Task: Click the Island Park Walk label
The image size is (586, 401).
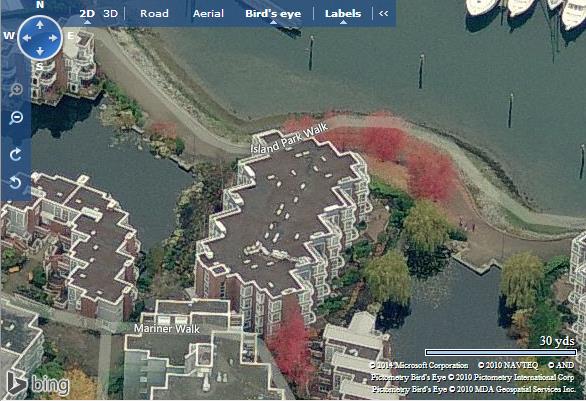Action: click(289, 139)
